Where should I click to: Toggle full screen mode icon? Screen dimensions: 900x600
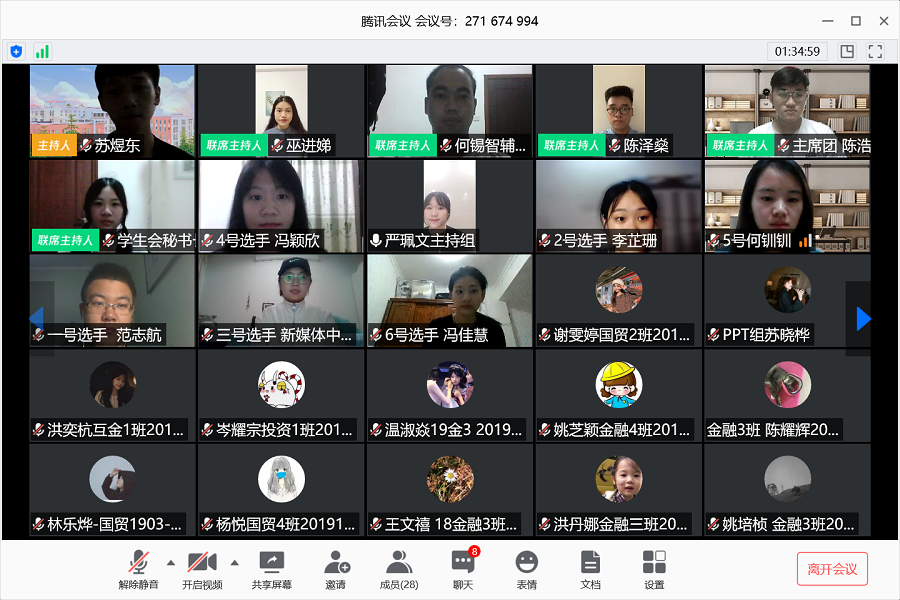pyautogui.click(x=875, y=51)
